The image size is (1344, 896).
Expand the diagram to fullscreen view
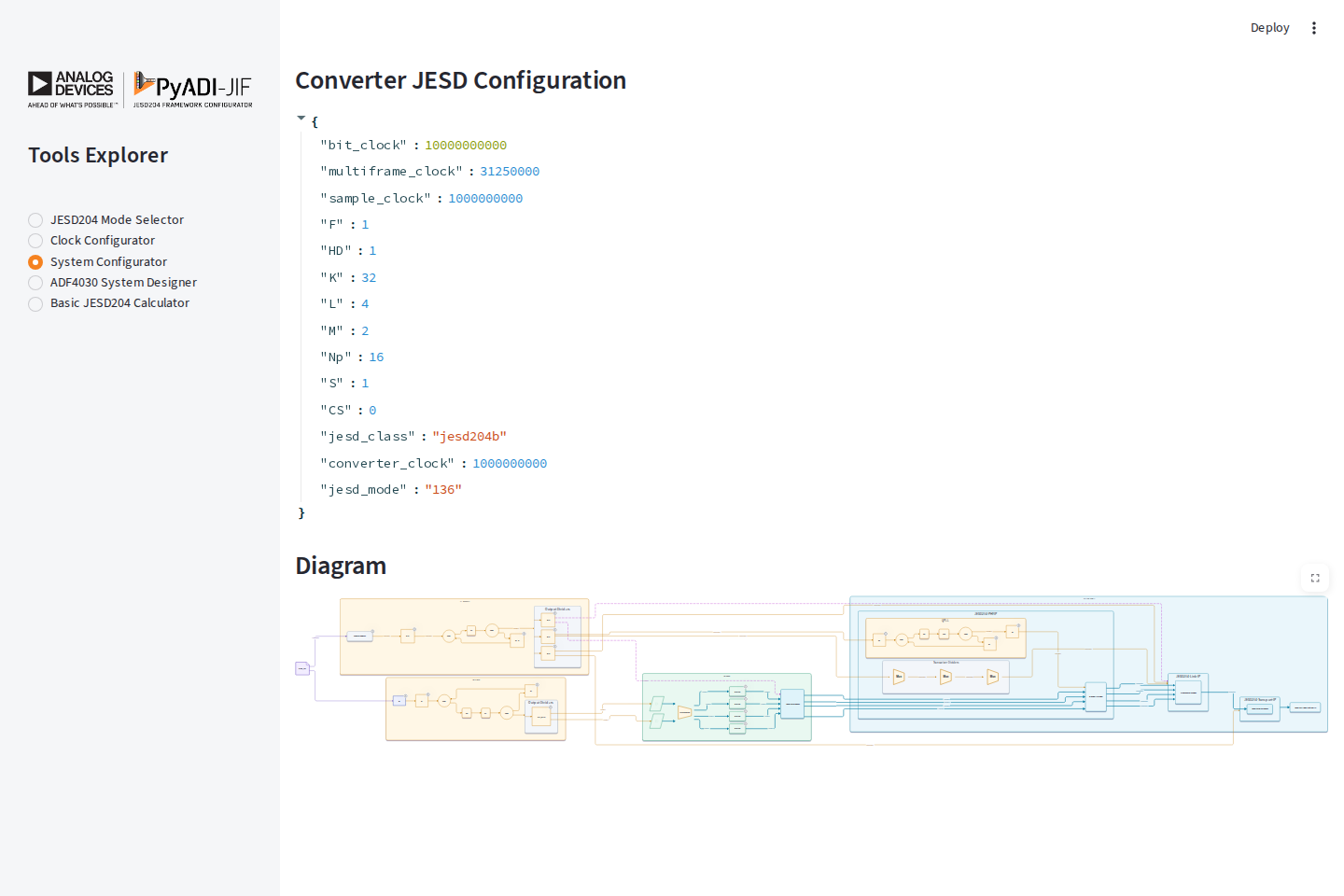1315,578
